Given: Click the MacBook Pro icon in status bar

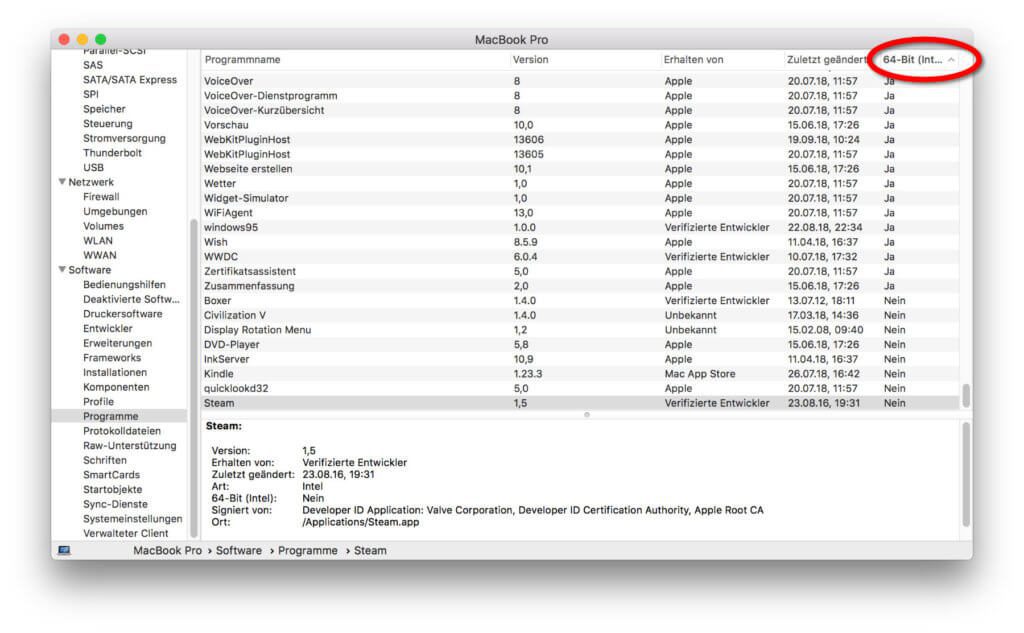Looking at the screenshot, I should [x=63, y=550].
